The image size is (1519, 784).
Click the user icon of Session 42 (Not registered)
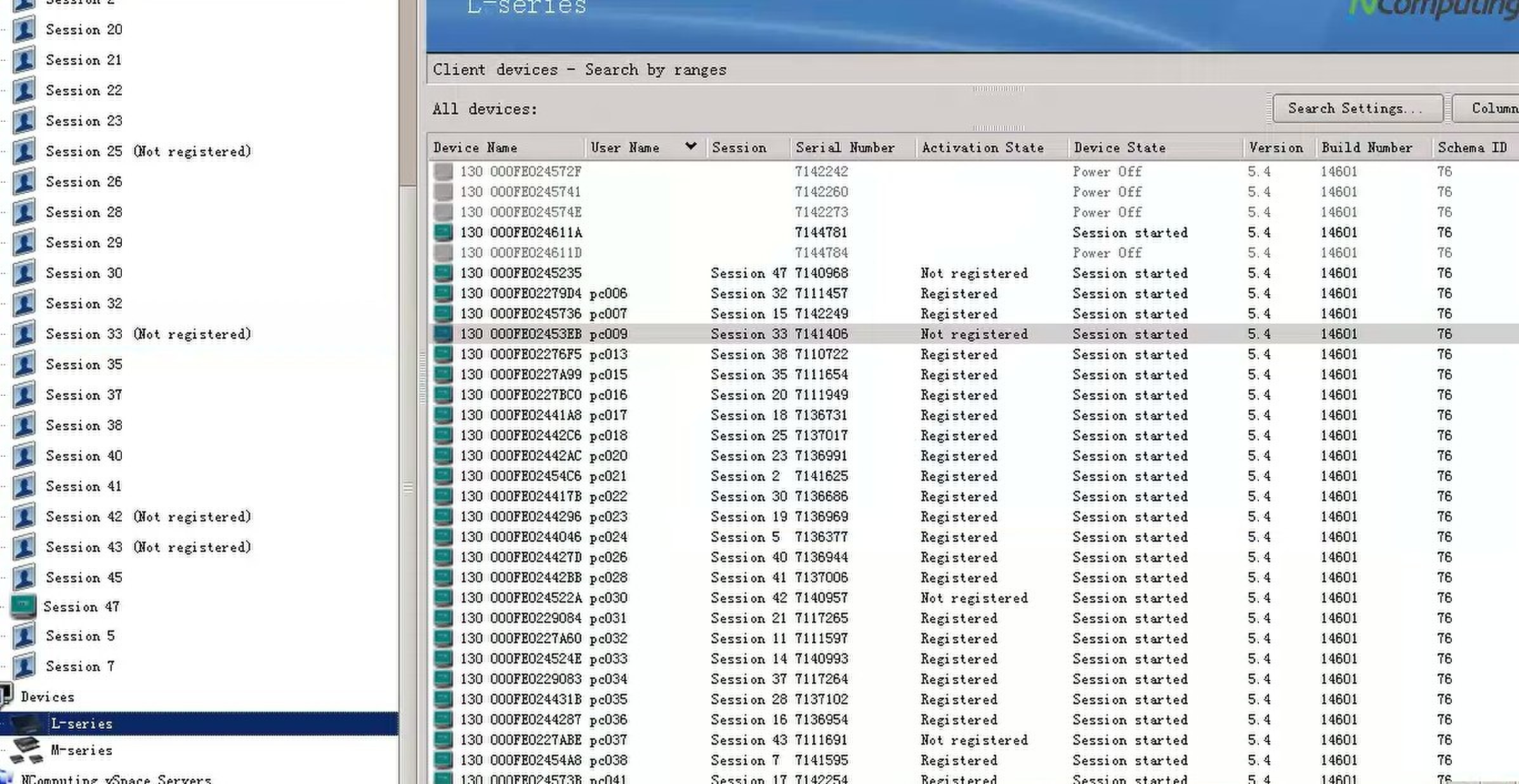[x=24, y=517]
